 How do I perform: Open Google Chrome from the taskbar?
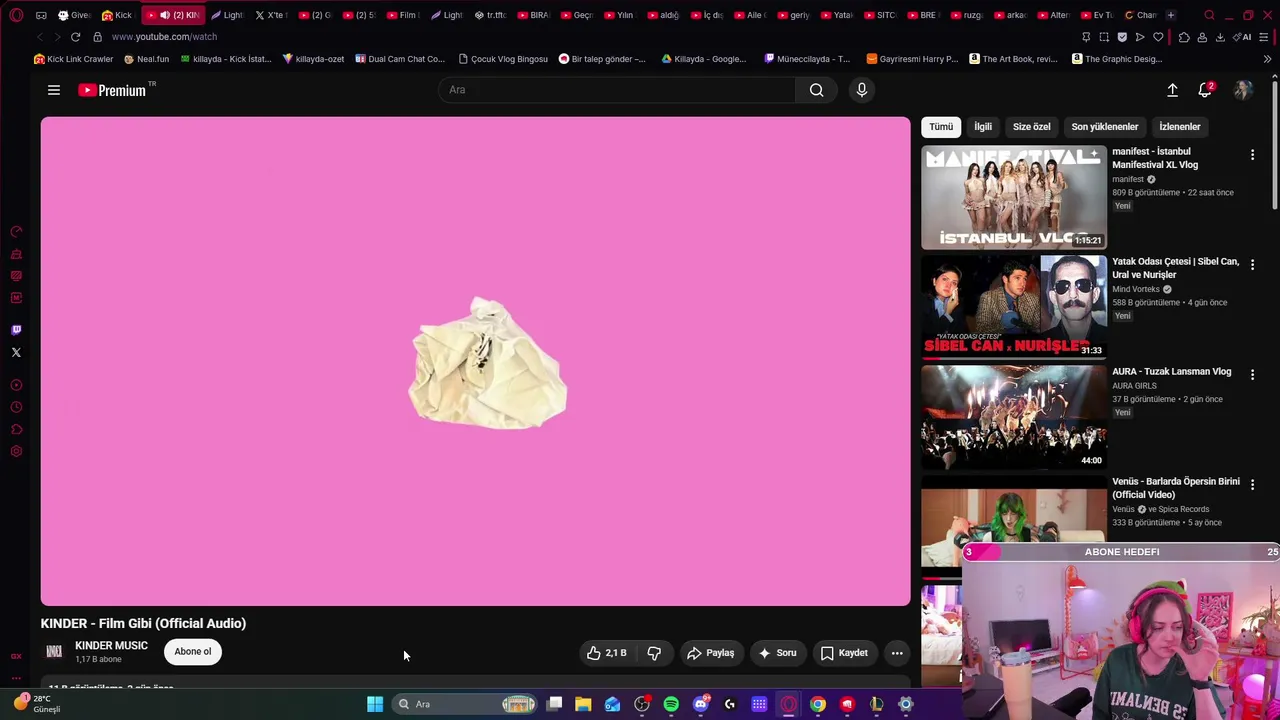818,704
